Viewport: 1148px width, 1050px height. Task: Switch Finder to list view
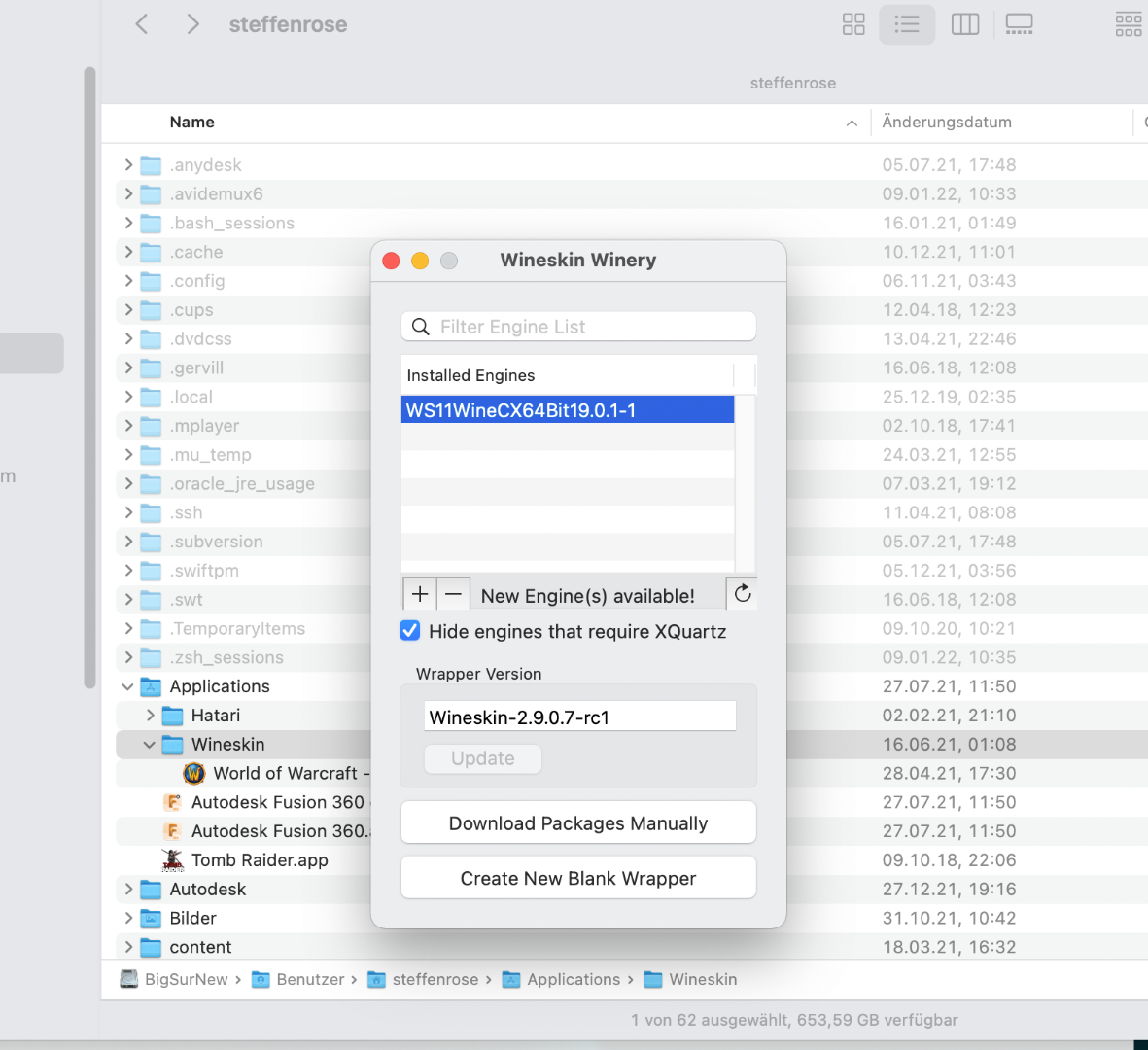click(906, 24)
